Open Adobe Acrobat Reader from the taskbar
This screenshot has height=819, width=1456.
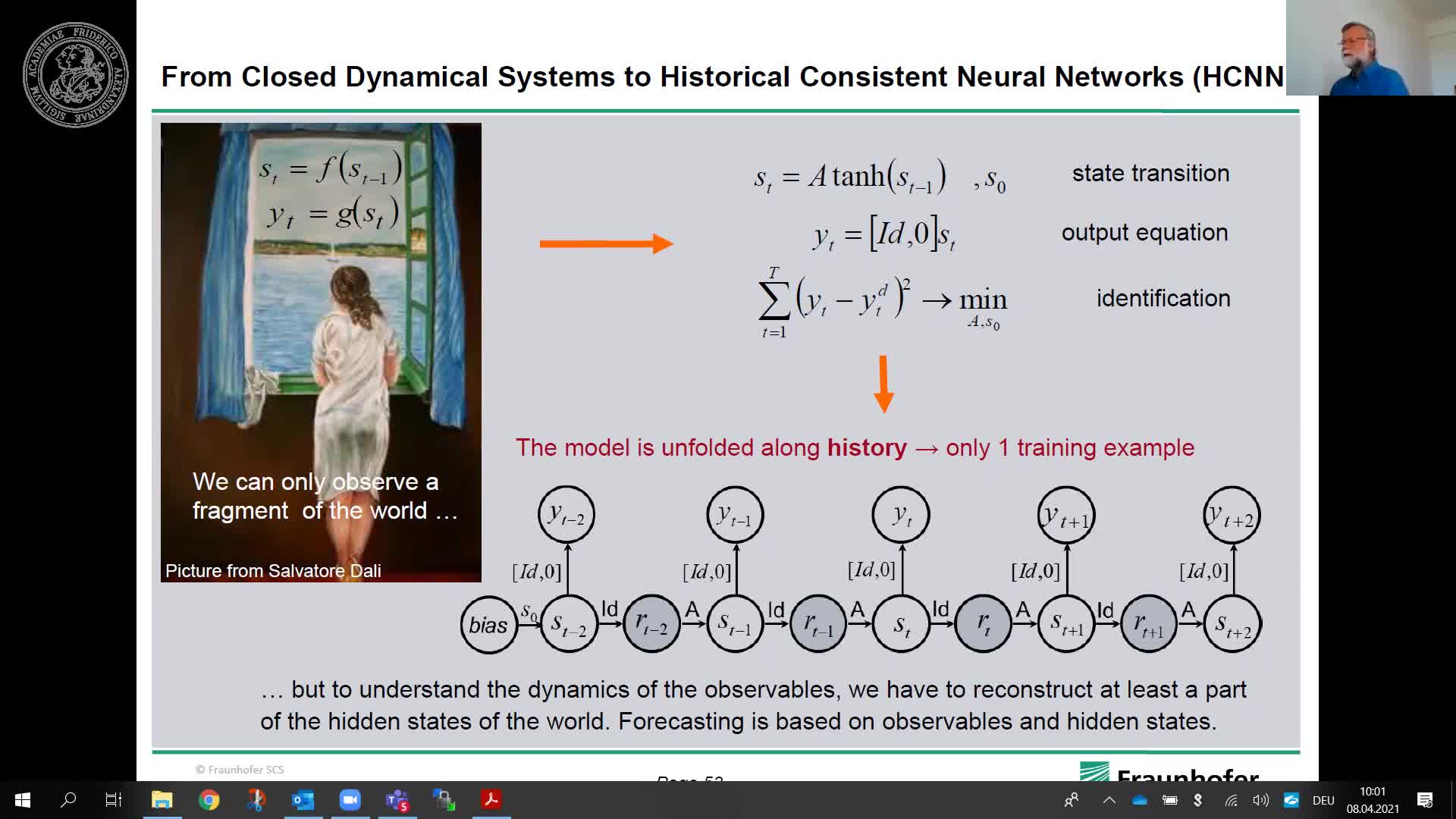click(491, 800)
